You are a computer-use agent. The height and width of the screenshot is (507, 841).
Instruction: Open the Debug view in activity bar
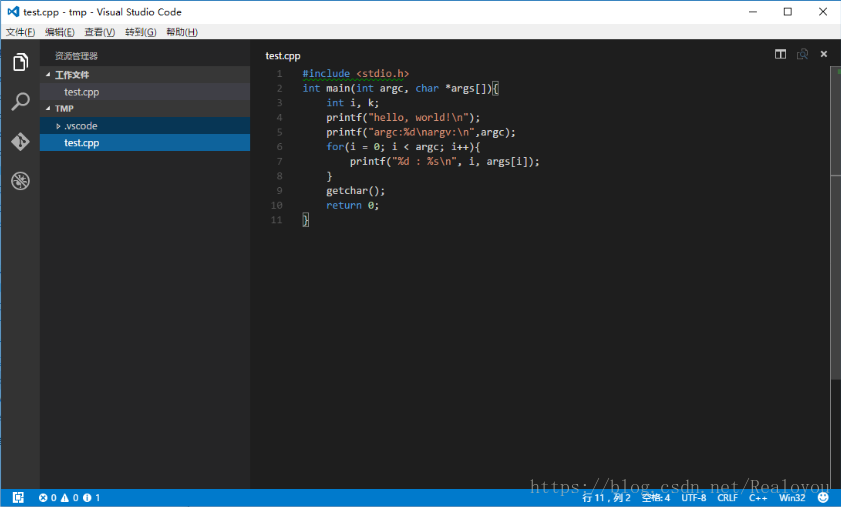tap(20, 181)
